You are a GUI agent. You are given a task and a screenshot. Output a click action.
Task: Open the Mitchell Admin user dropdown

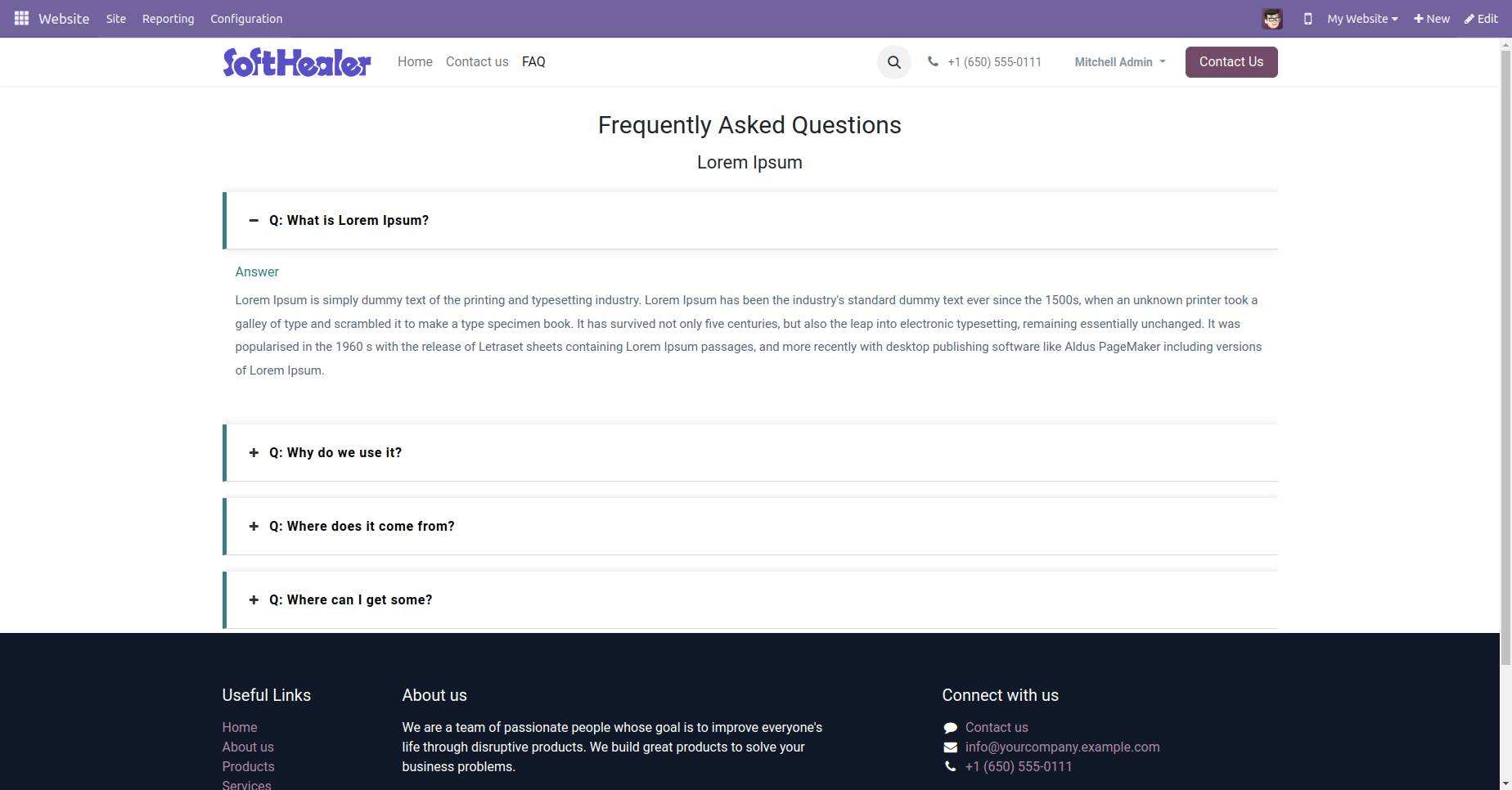[1120, 62]
